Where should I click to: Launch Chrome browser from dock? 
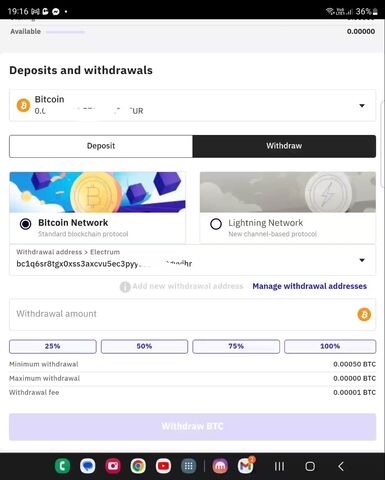pyautogui.click(x=138, y=466)
